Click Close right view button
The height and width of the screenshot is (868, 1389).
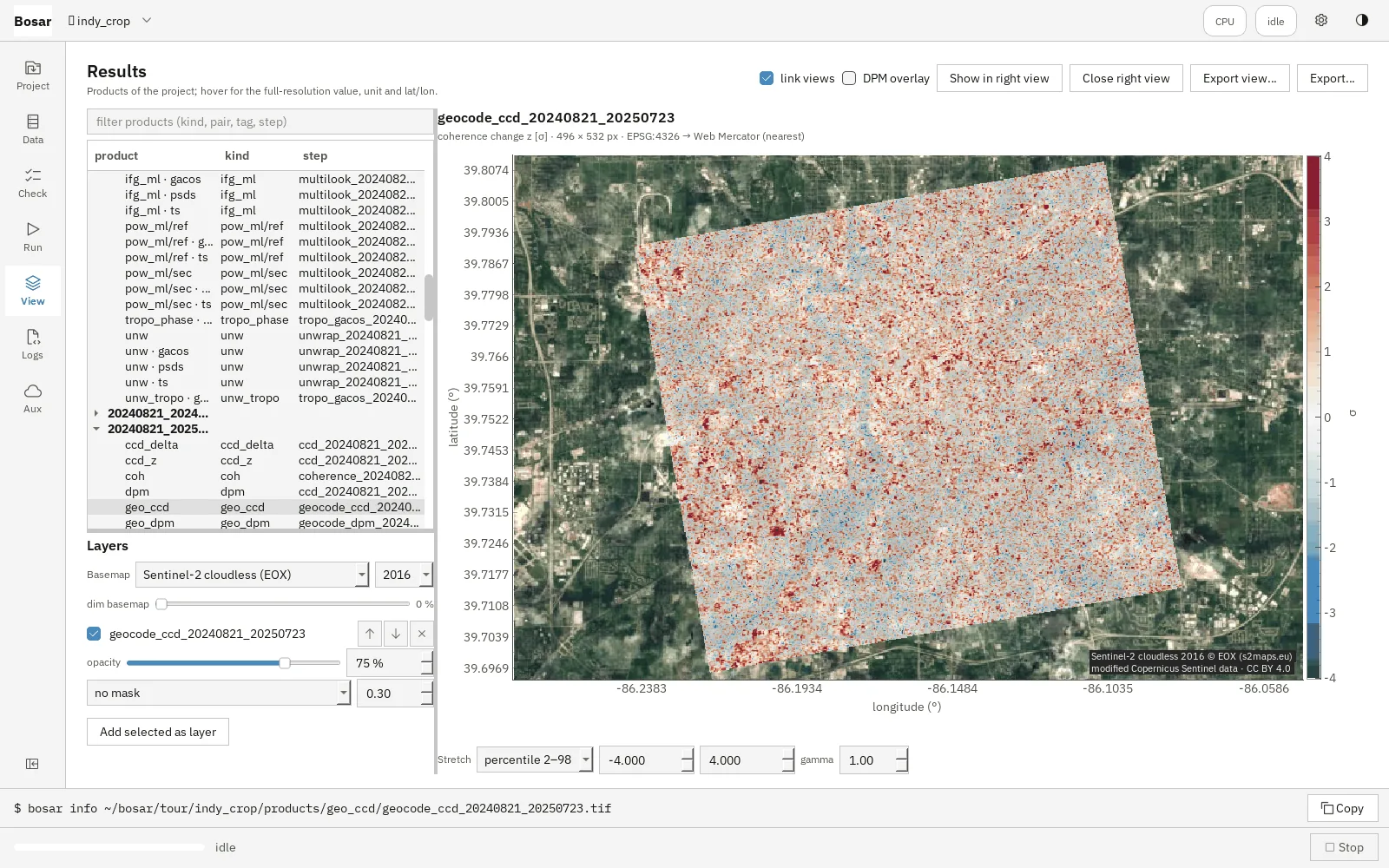[1126, 78]
